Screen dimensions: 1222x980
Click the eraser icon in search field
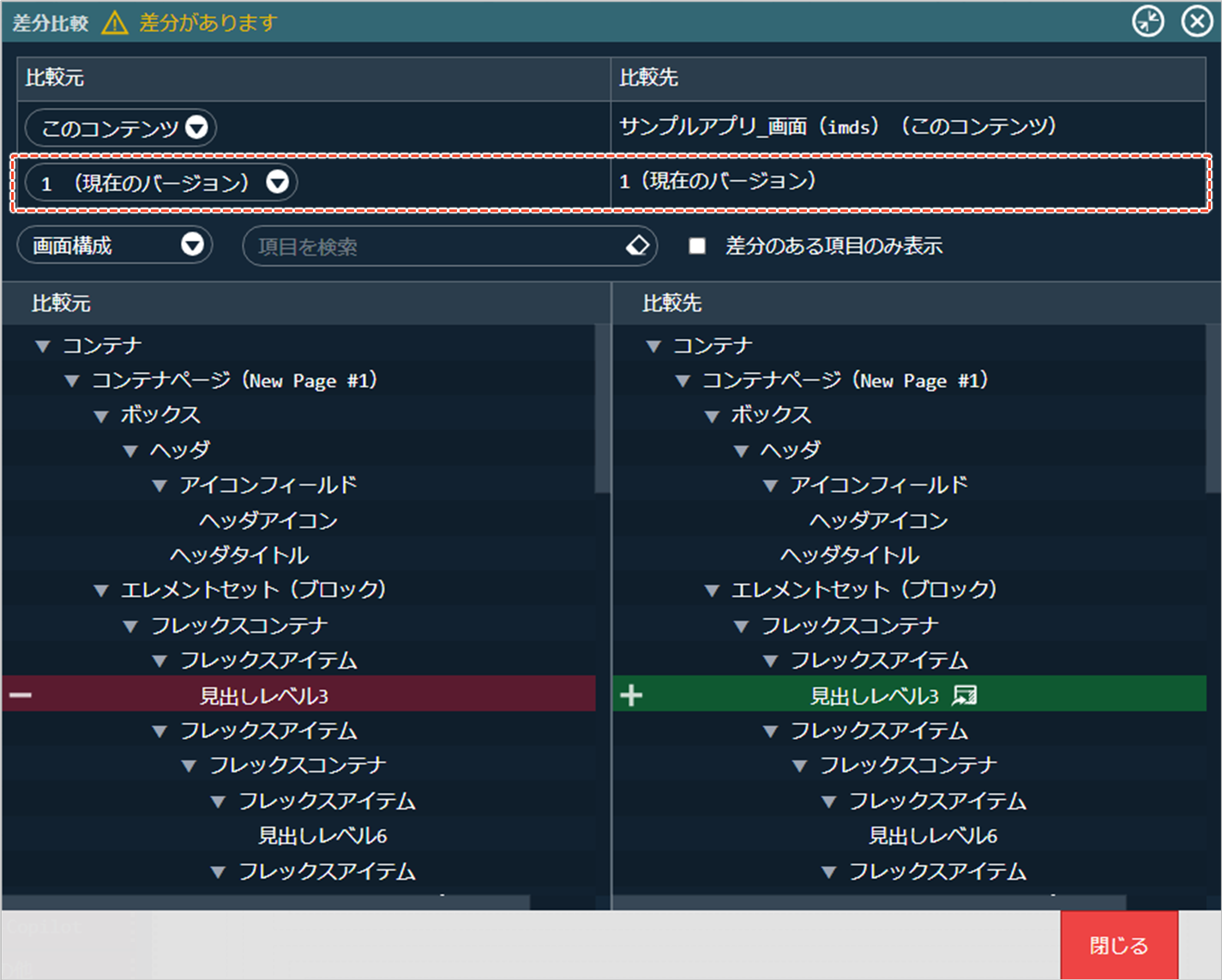(x=637, y=246)
